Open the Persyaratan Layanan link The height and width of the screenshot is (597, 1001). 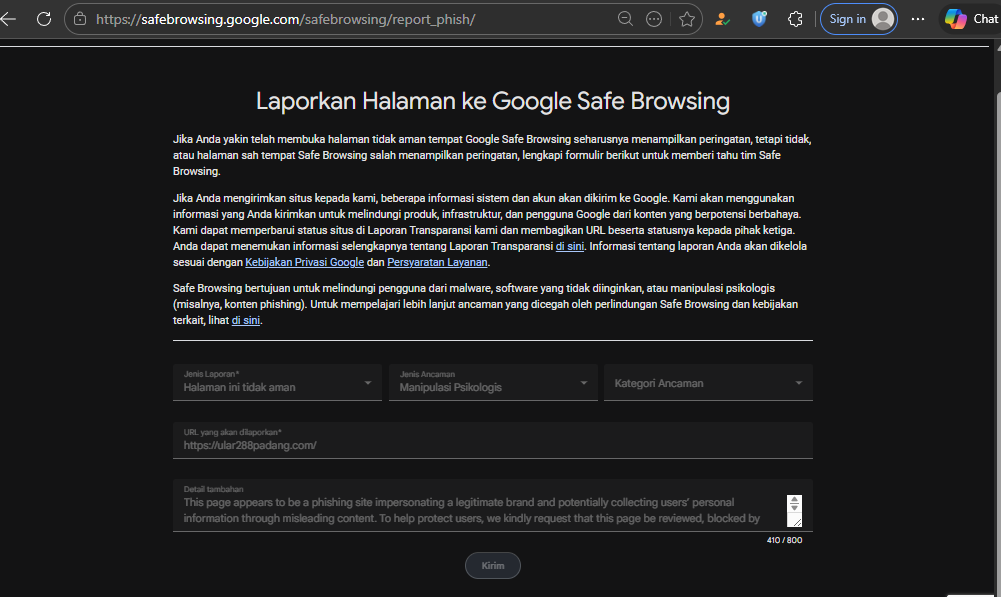click(437, 262)
